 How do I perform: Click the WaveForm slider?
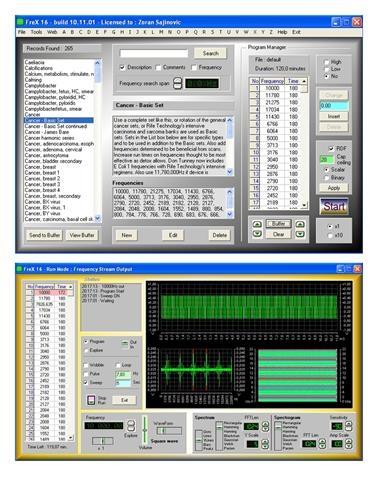(169, 431)
